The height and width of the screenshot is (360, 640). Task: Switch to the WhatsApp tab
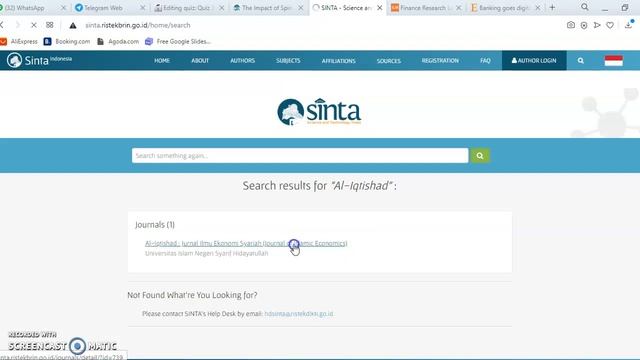tap(29, 8)
